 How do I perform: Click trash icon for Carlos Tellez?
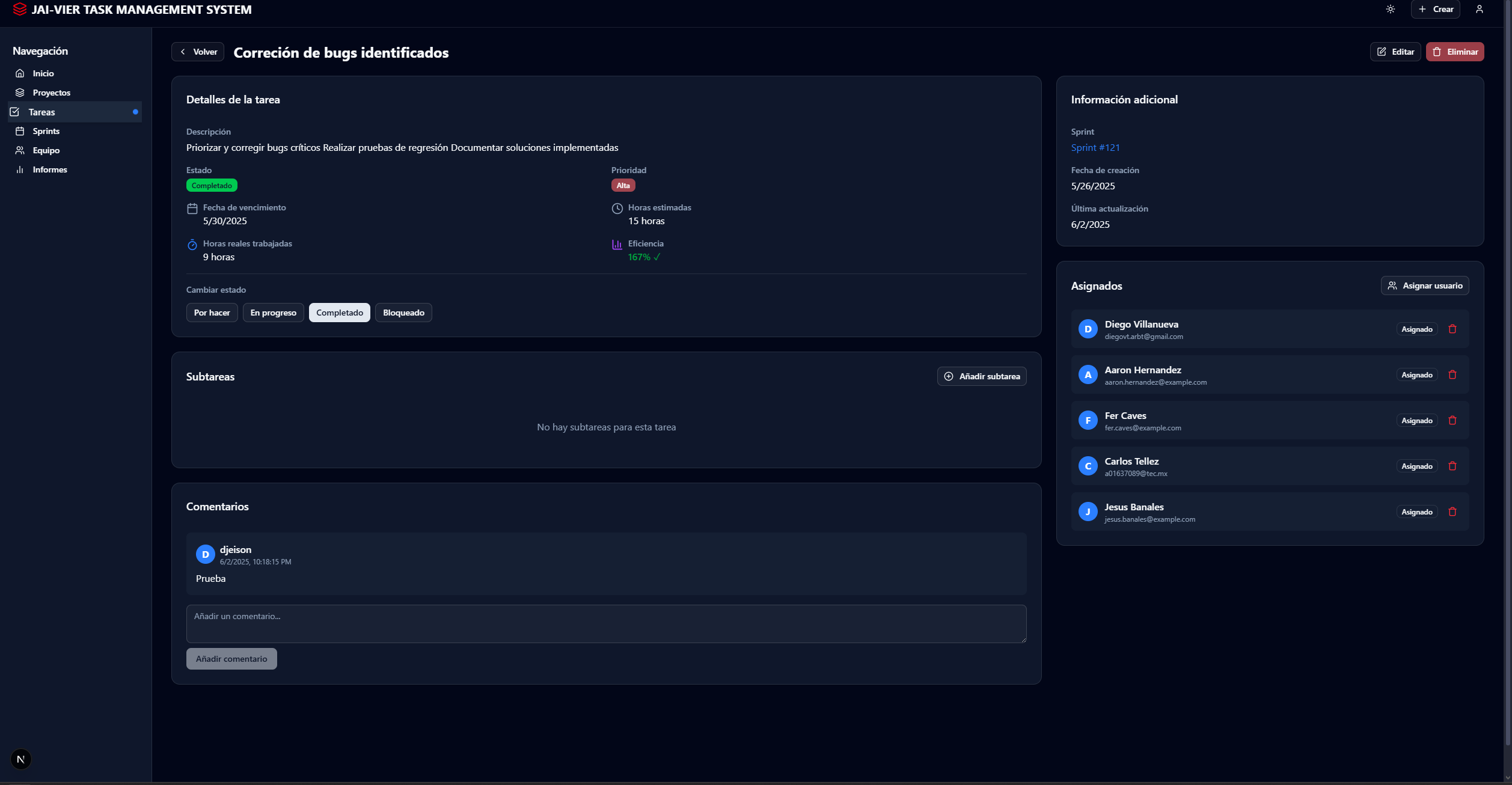[x=1452, y=466]
